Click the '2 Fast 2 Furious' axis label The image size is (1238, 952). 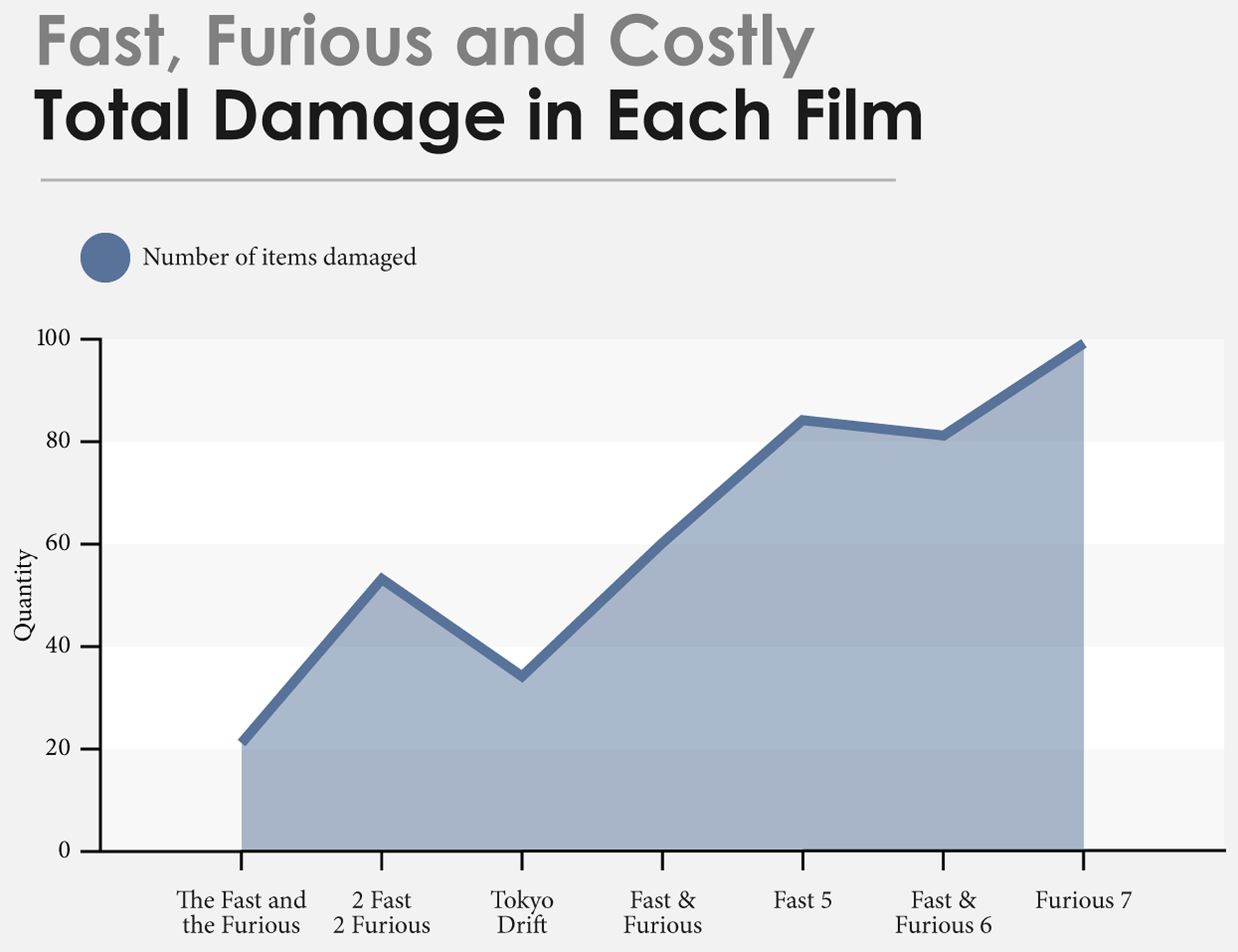tap(381, 913)
